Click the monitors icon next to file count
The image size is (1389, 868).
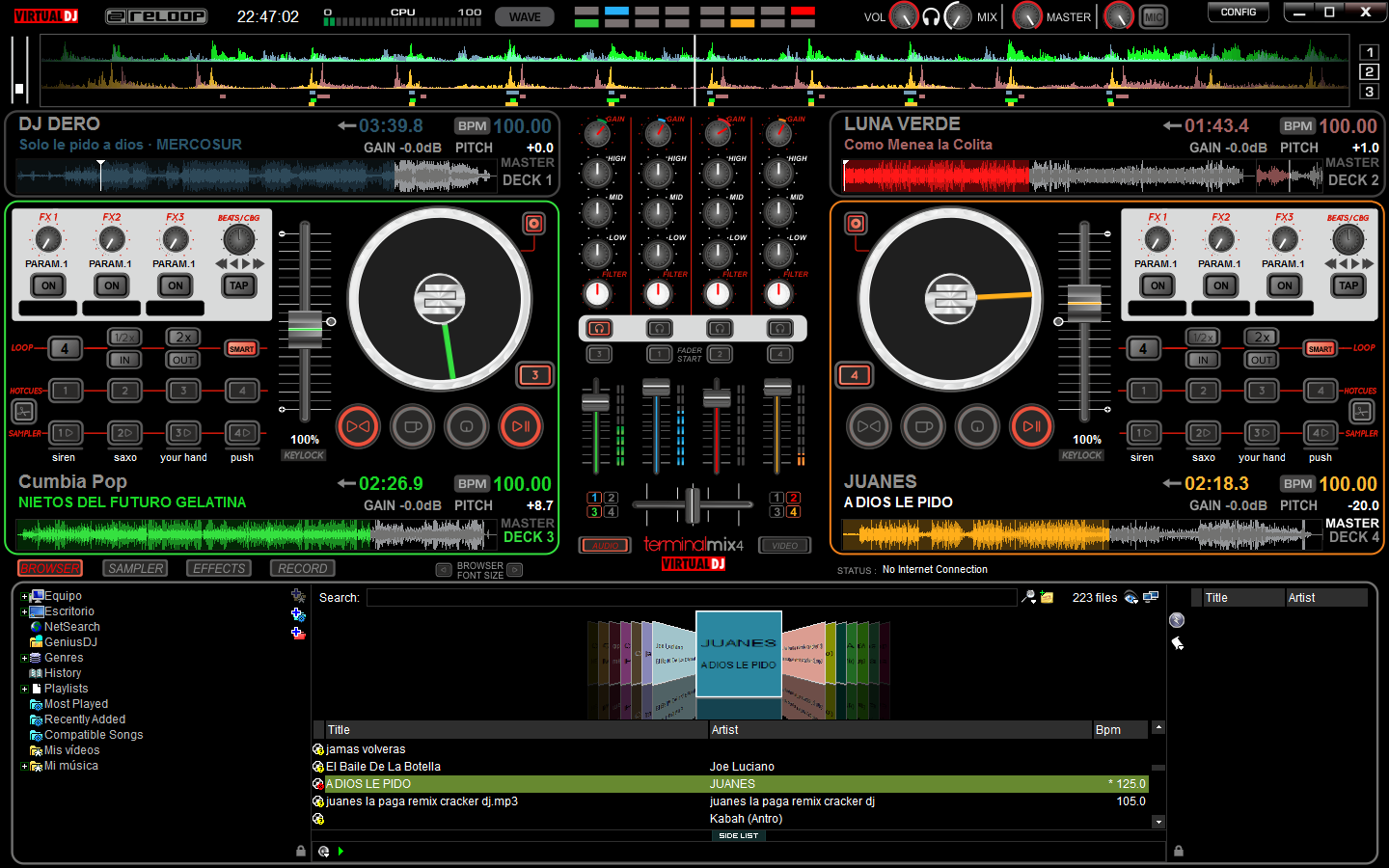click(1151, 598)
